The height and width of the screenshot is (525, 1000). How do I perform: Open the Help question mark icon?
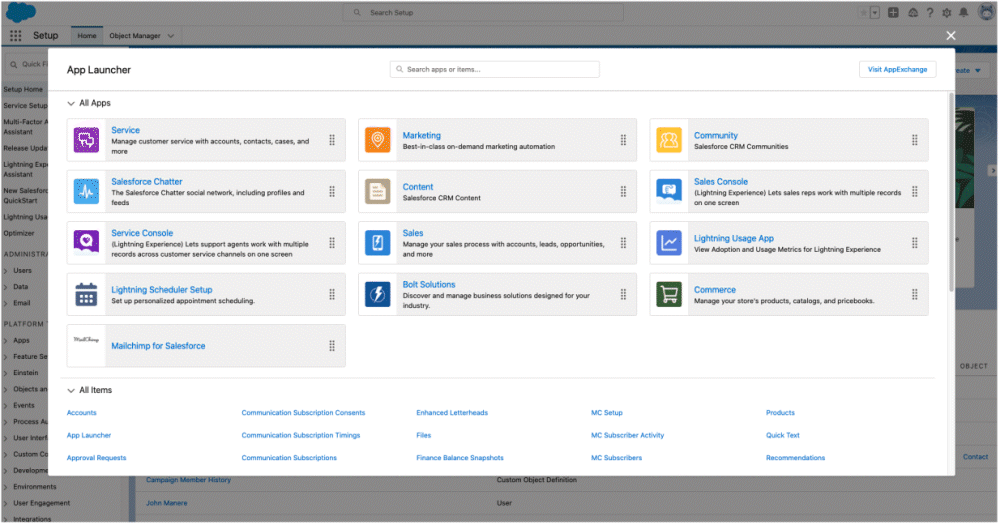[930, 13]
